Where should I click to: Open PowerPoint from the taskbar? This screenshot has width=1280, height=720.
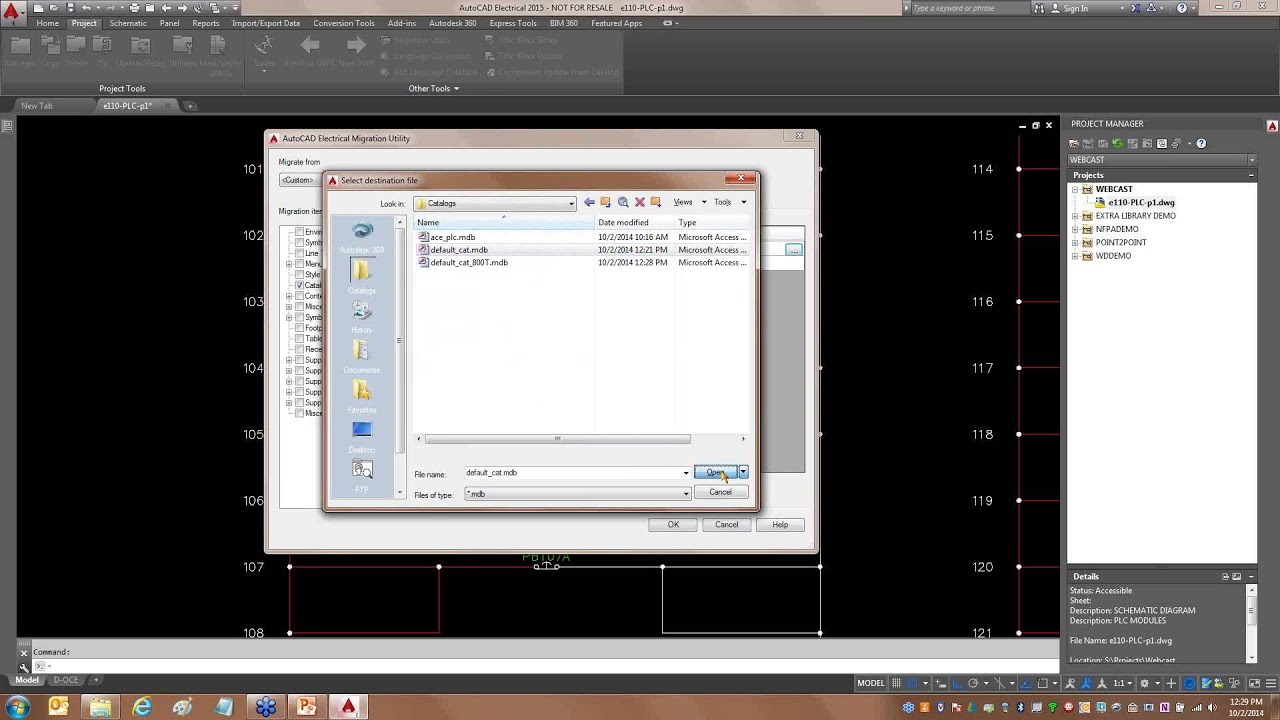coord(306,707)
